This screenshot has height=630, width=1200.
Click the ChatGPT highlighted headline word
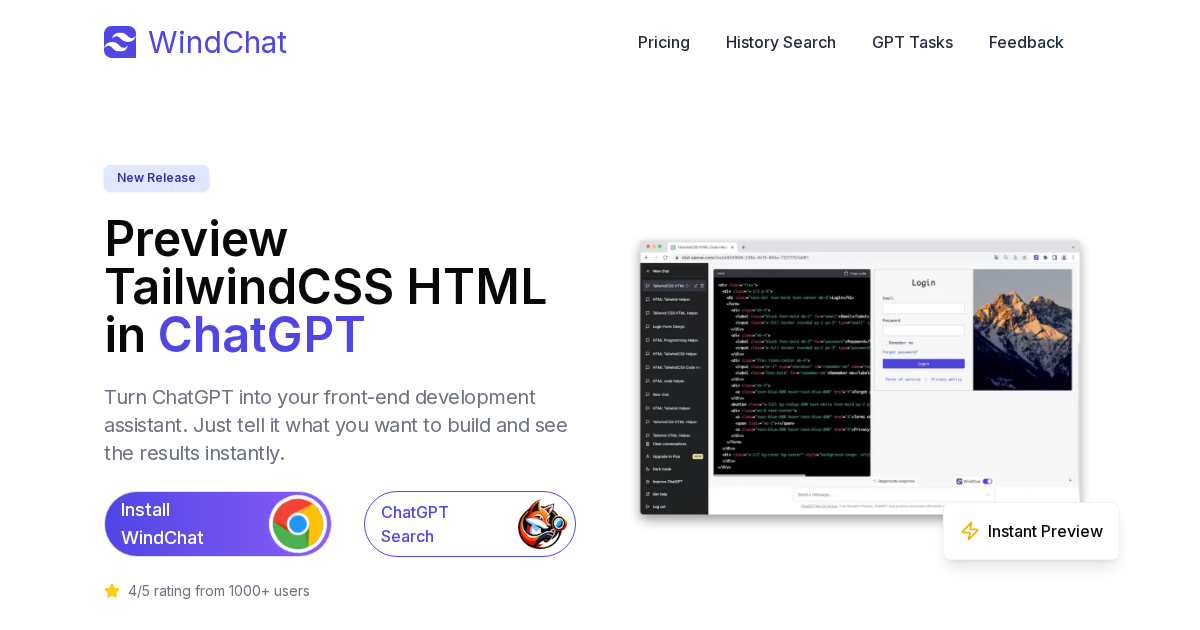262,334
